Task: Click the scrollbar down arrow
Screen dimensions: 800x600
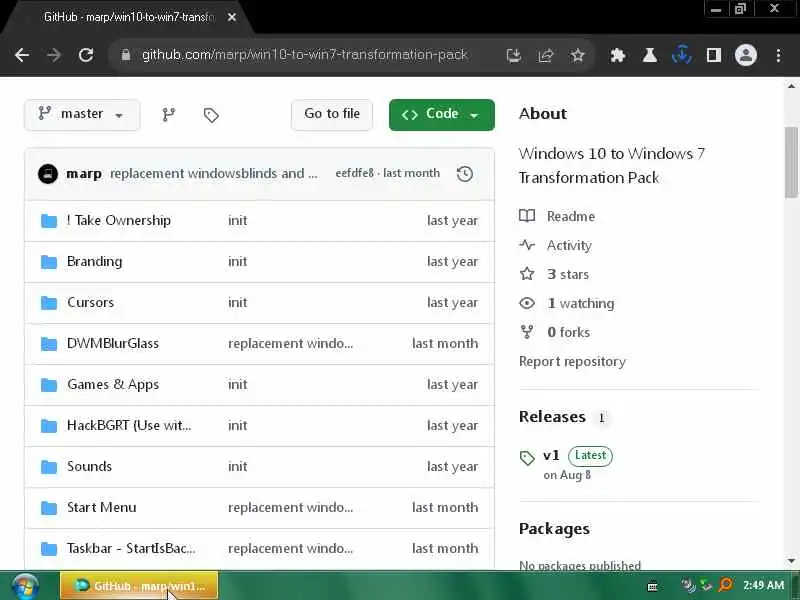Action: tap(791, 560)
